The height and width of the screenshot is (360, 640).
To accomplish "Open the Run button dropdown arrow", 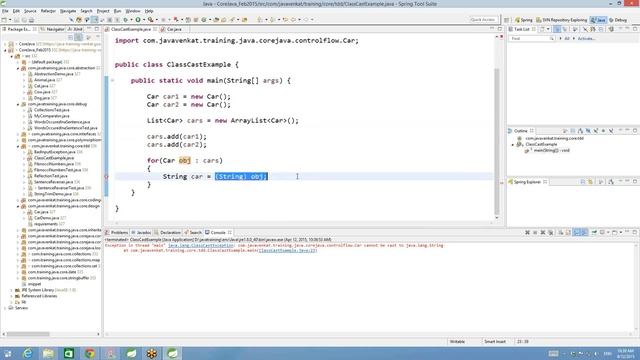I will (x=143, y=20).
